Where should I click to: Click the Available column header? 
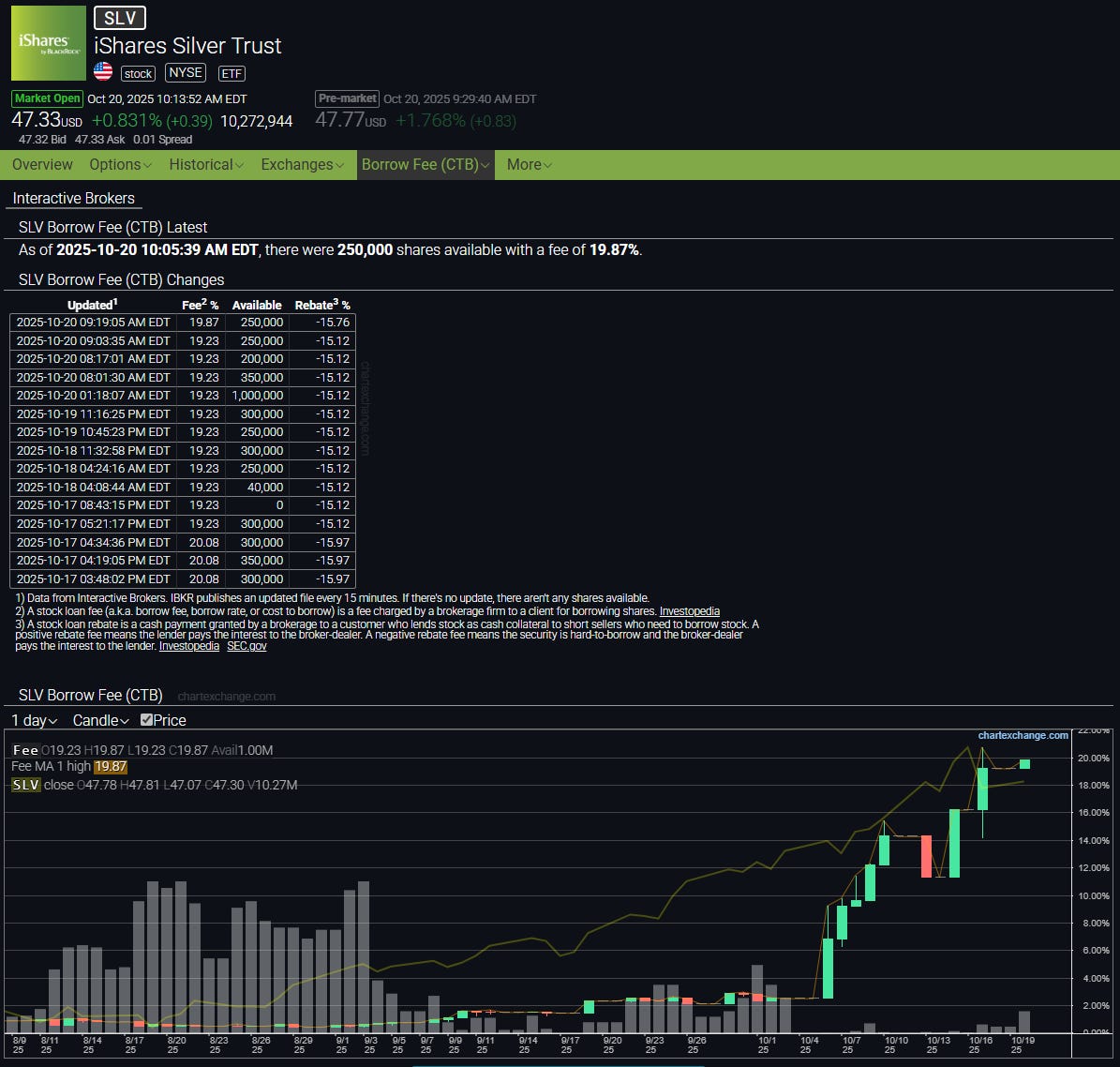[257, 305]
